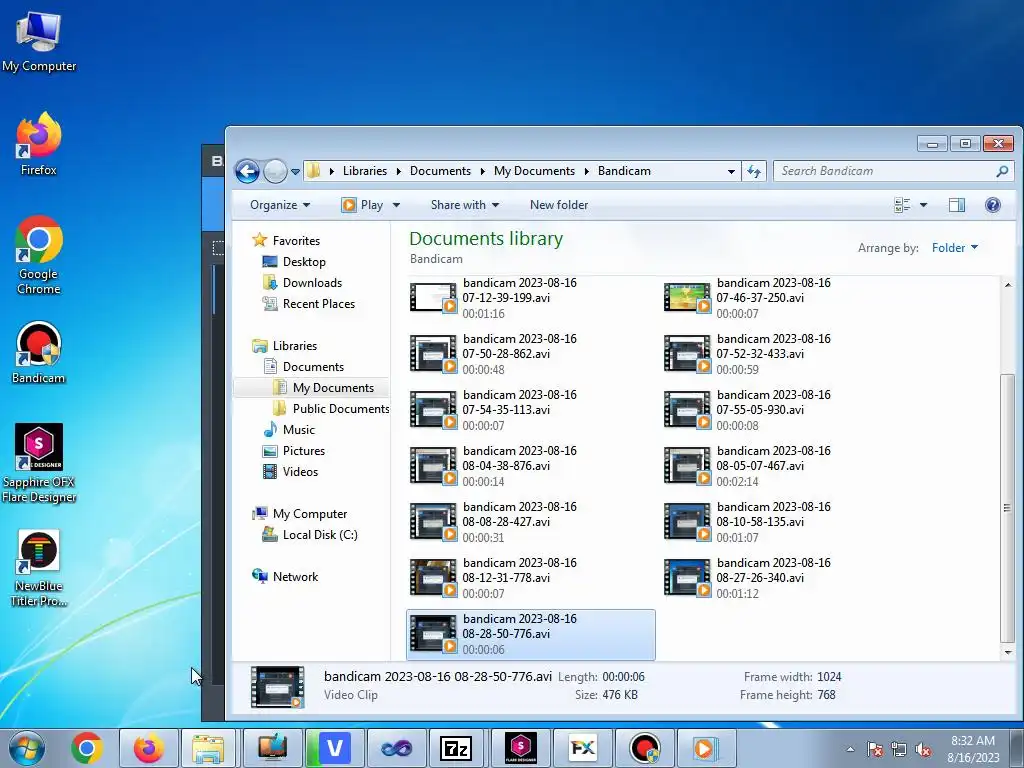Expand breadcrumb arrow after My Documents
The width and height of the screenshot is (1024, 768).
click(586, 171)
